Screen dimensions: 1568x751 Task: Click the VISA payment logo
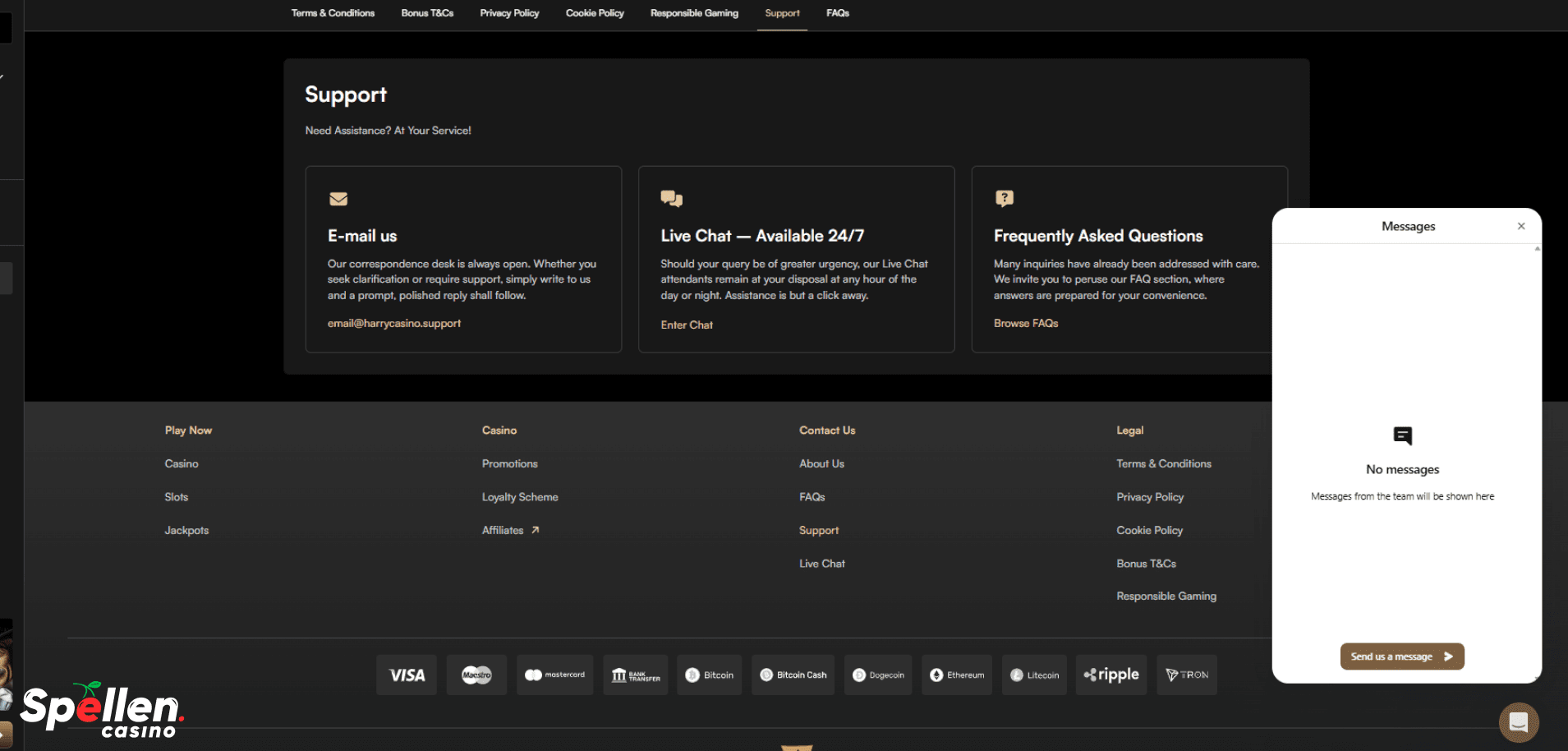click(407, 675)
